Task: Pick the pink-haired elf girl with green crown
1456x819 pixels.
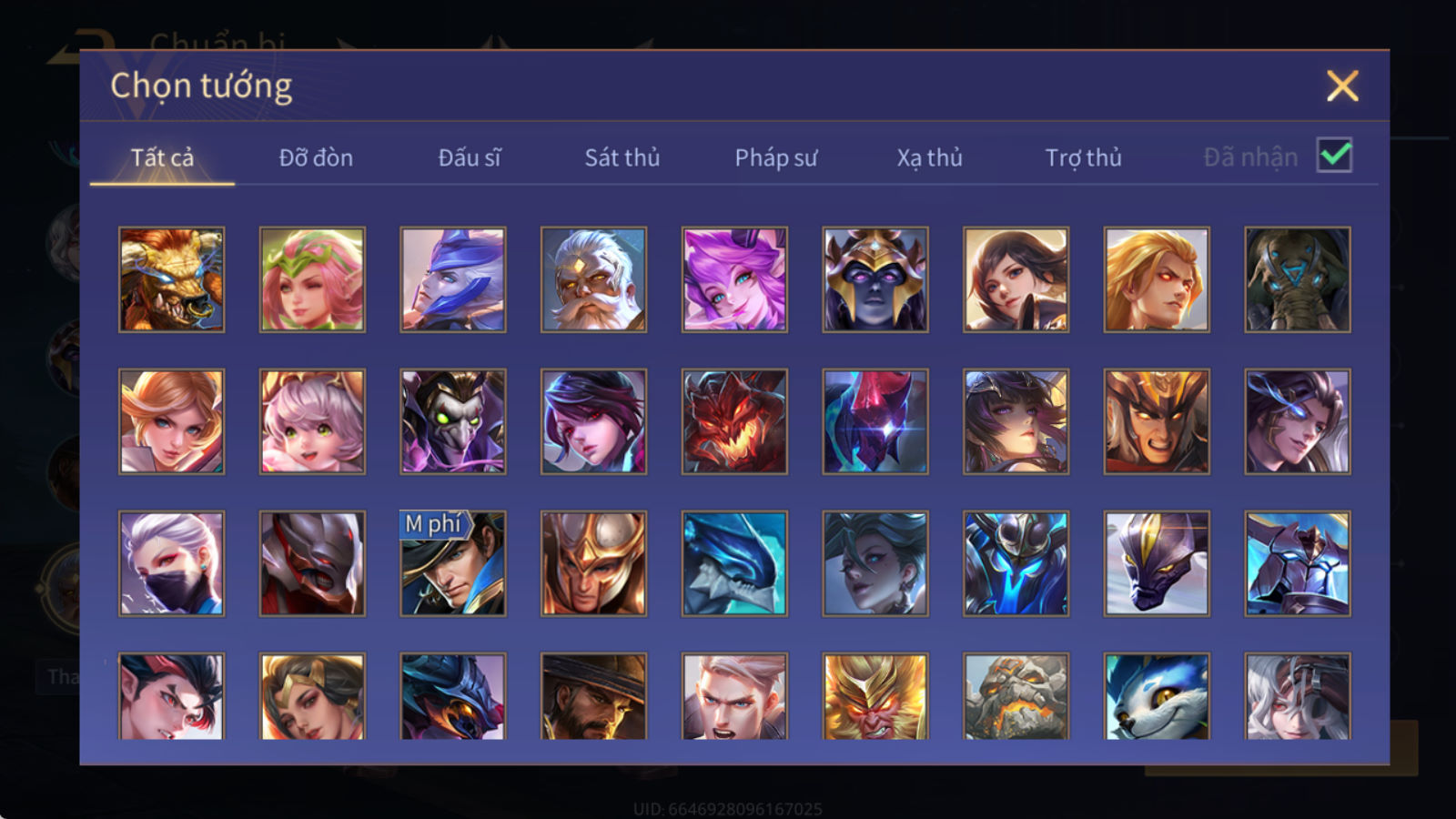Action: point(312,279)
